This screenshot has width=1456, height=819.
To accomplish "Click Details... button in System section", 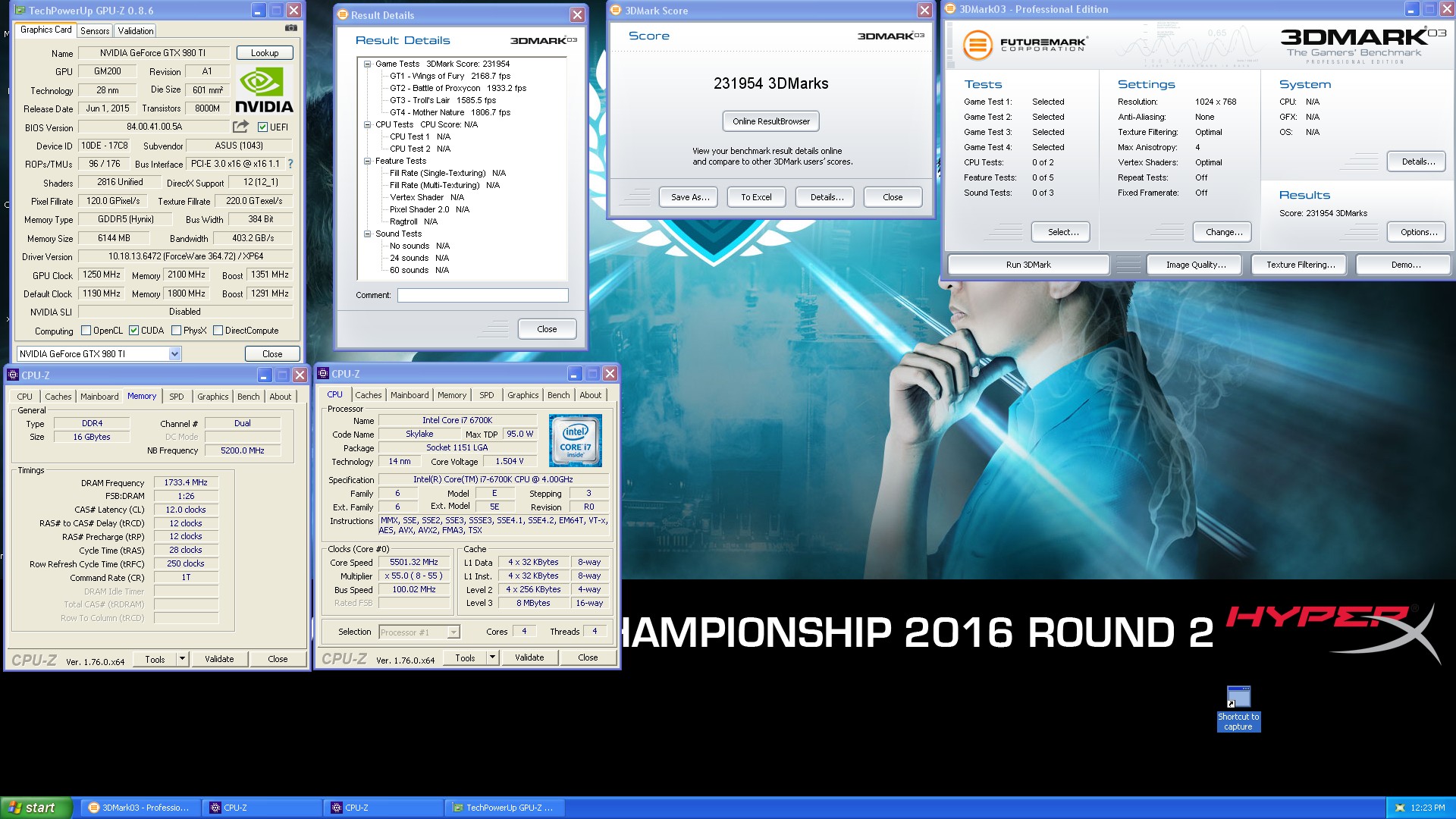I will [x=1417, y=162].
